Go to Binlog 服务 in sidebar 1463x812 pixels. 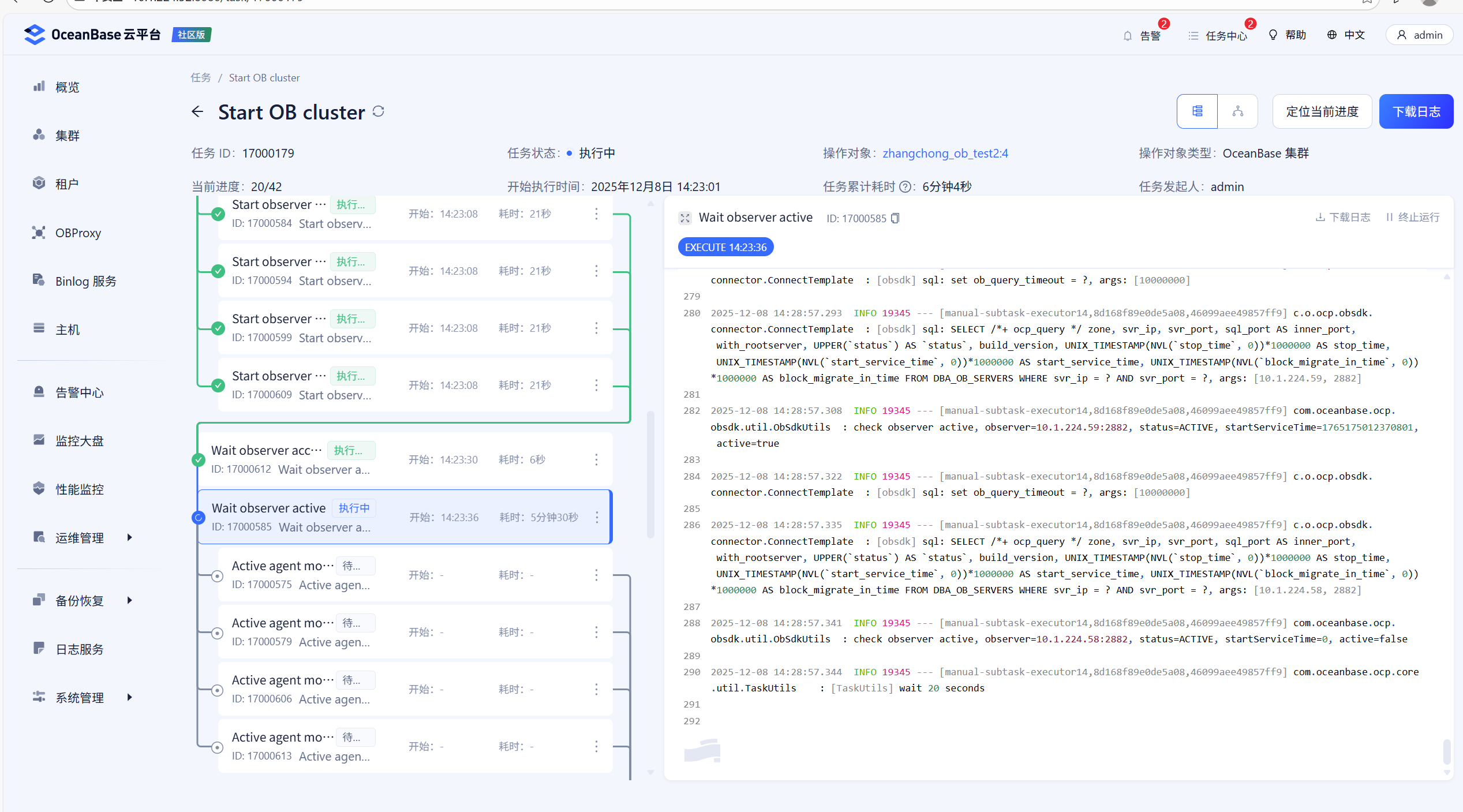pyautogui.click(x=85, y=282)
